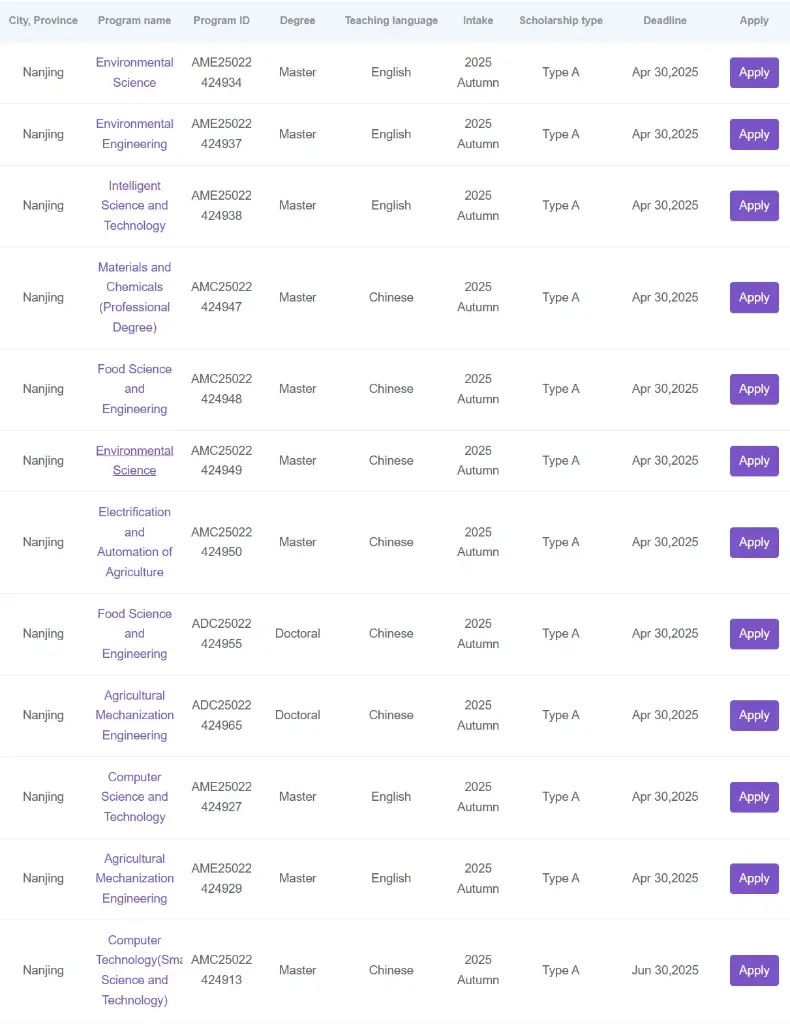Apply to Electrification and Automation of Agriculture
Screen dimensions: 790x1024
(x=753, y=543)
